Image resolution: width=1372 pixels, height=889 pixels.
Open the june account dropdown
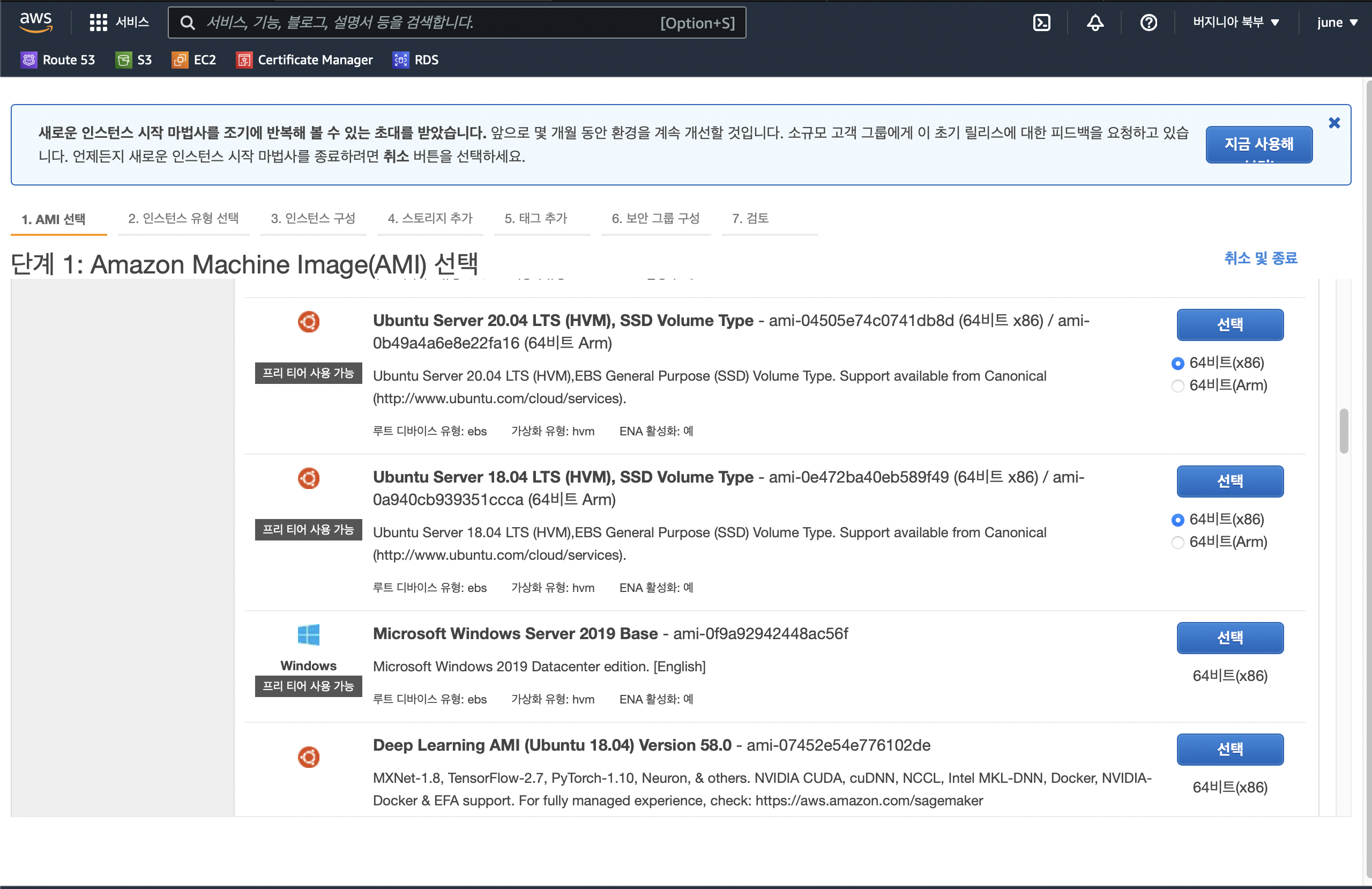pos(1337,23)
